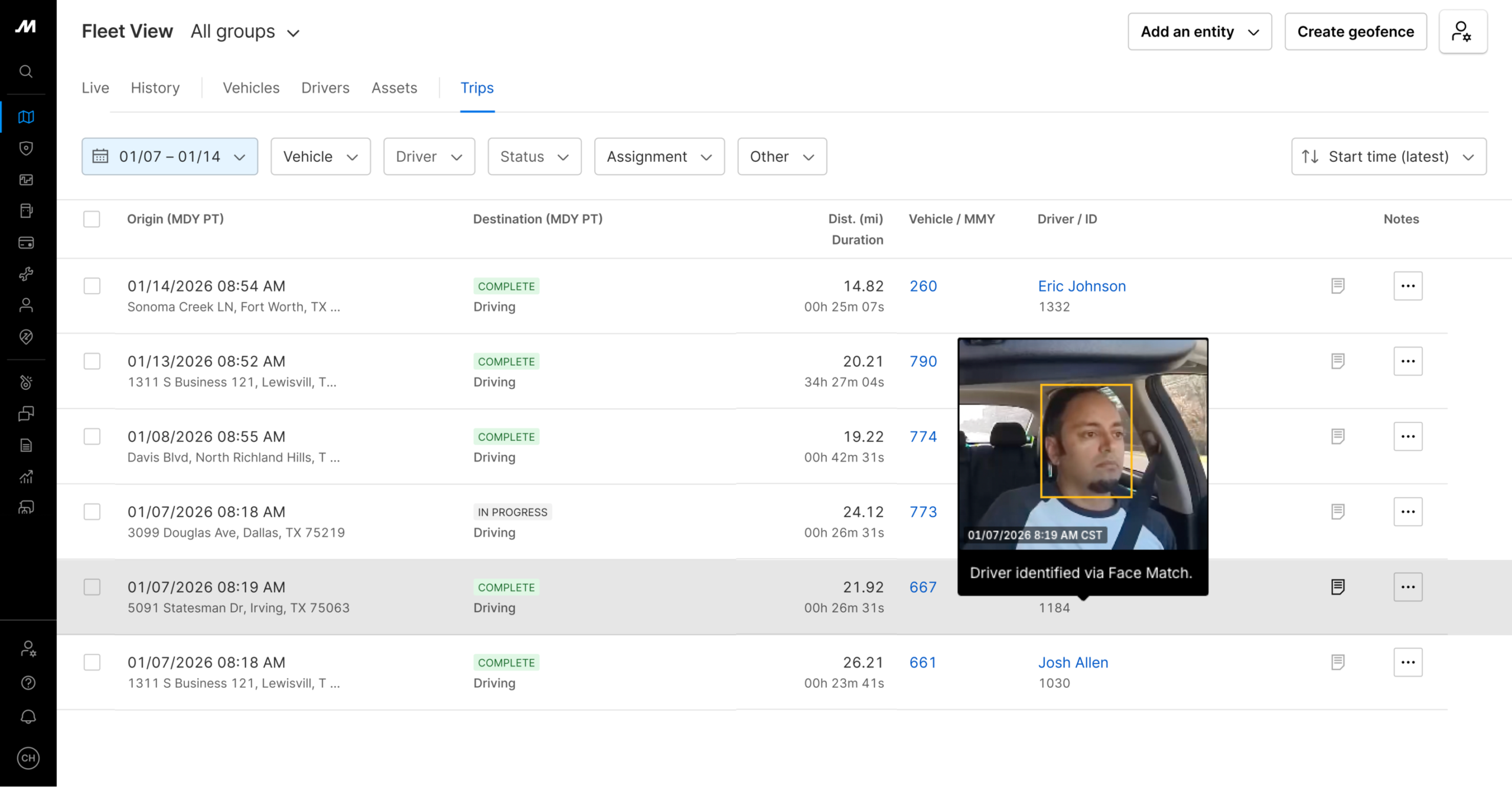Open driver Eric Johnson's profile link
Viewport: 1512px width, 787px height.
point(1081,286)
